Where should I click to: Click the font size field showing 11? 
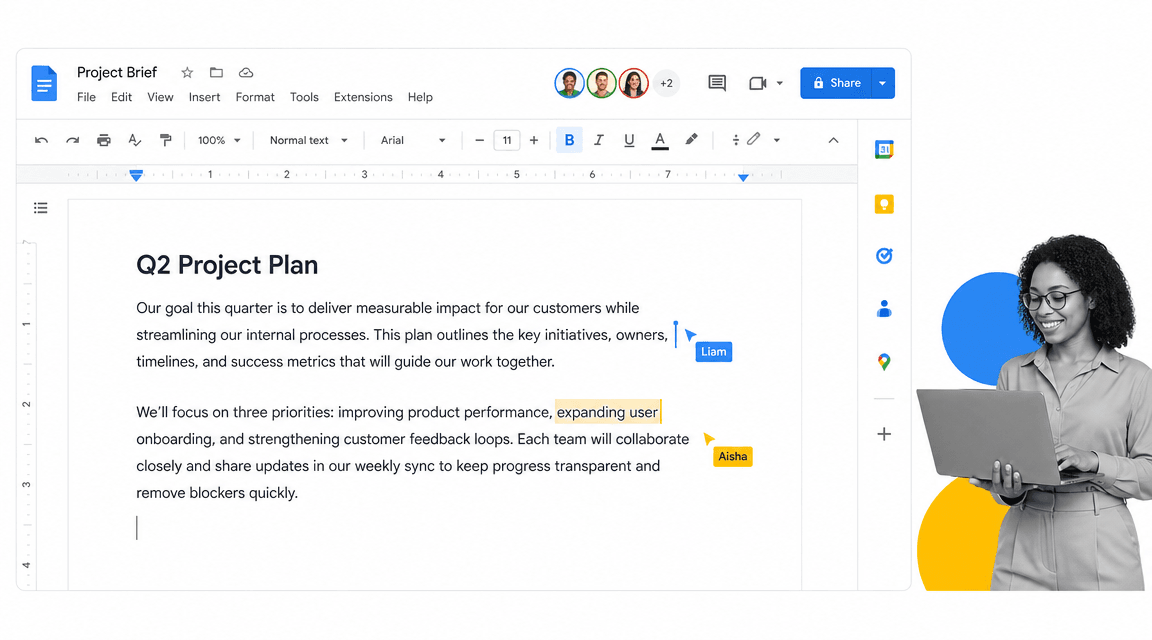[507, 140]
